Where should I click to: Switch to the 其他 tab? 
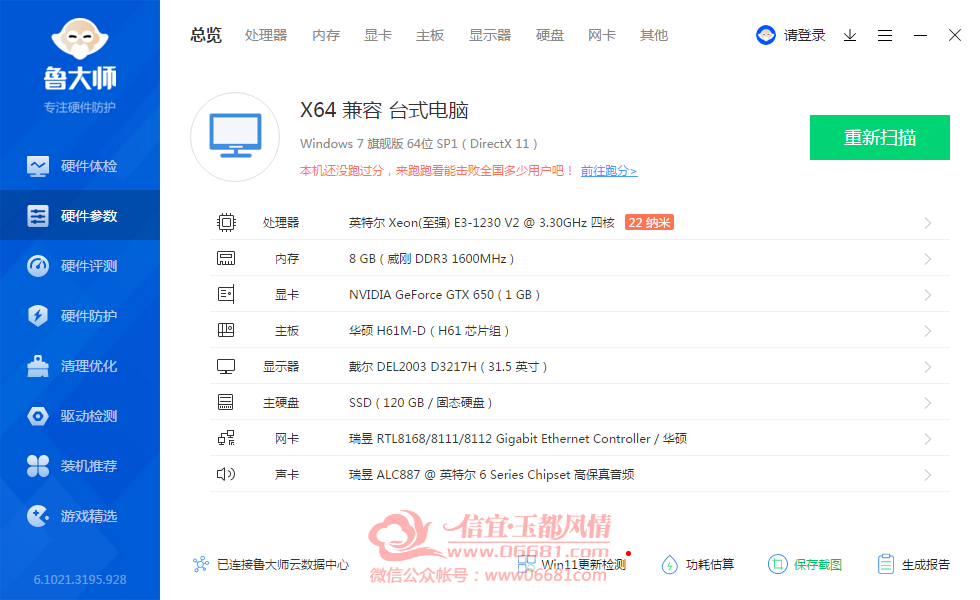click(x=654, y=35)
